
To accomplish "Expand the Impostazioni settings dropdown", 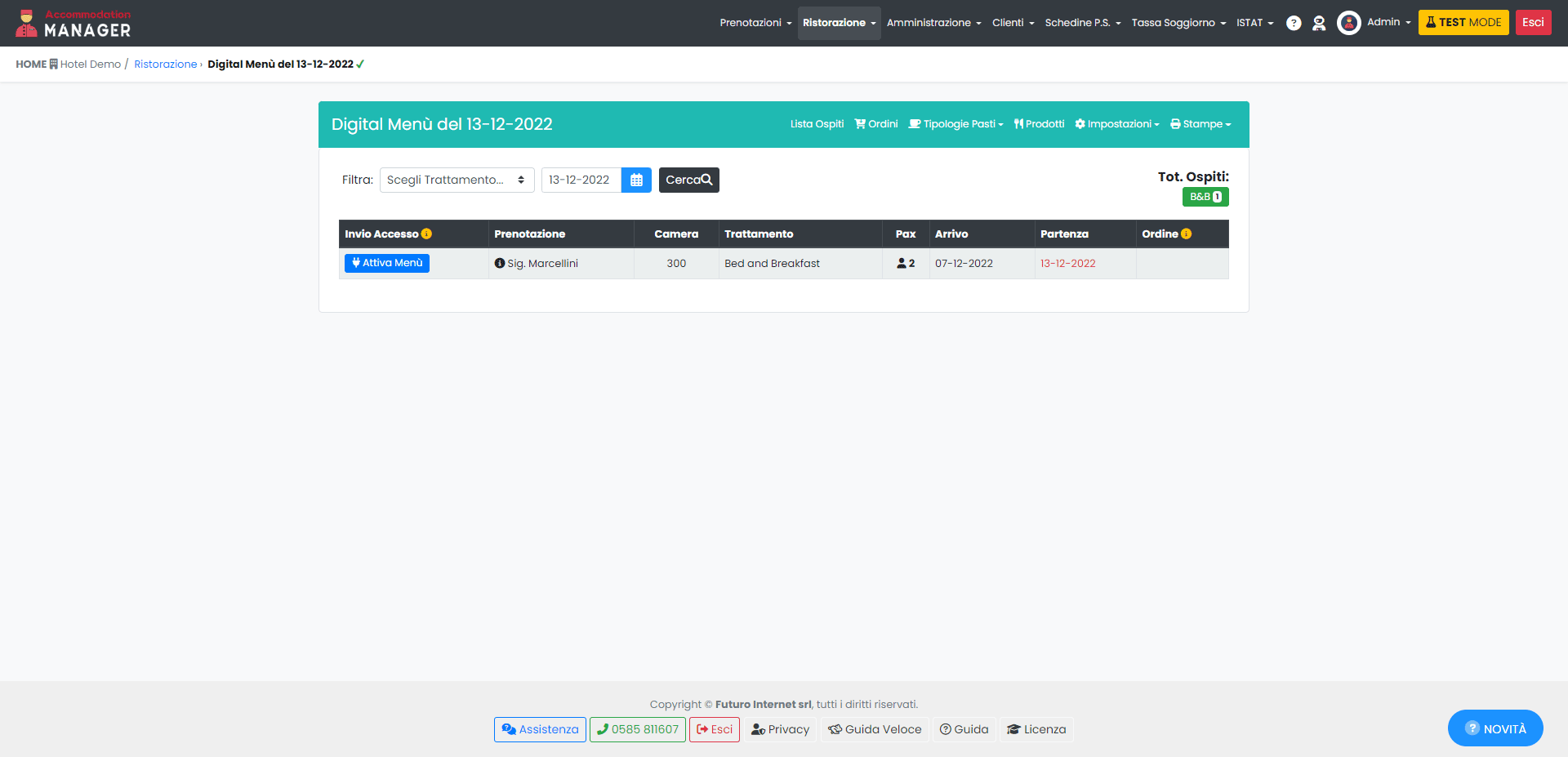I will click(1117, 124).
